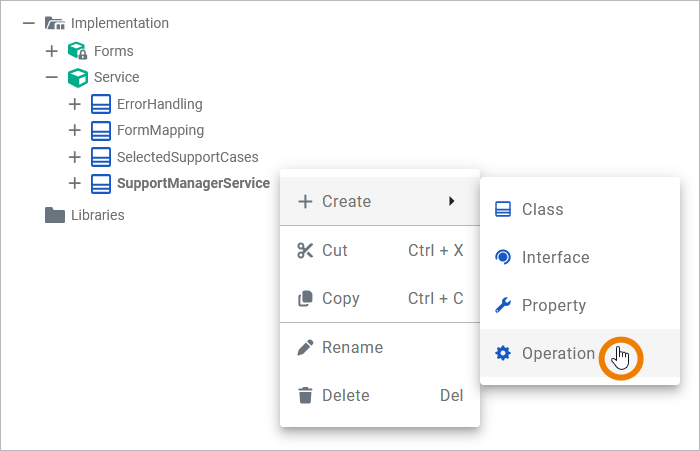Collapse the Implementation tree node
This screenshot has width=700, height=451.
pyautogui.click(x=29, y=23)
